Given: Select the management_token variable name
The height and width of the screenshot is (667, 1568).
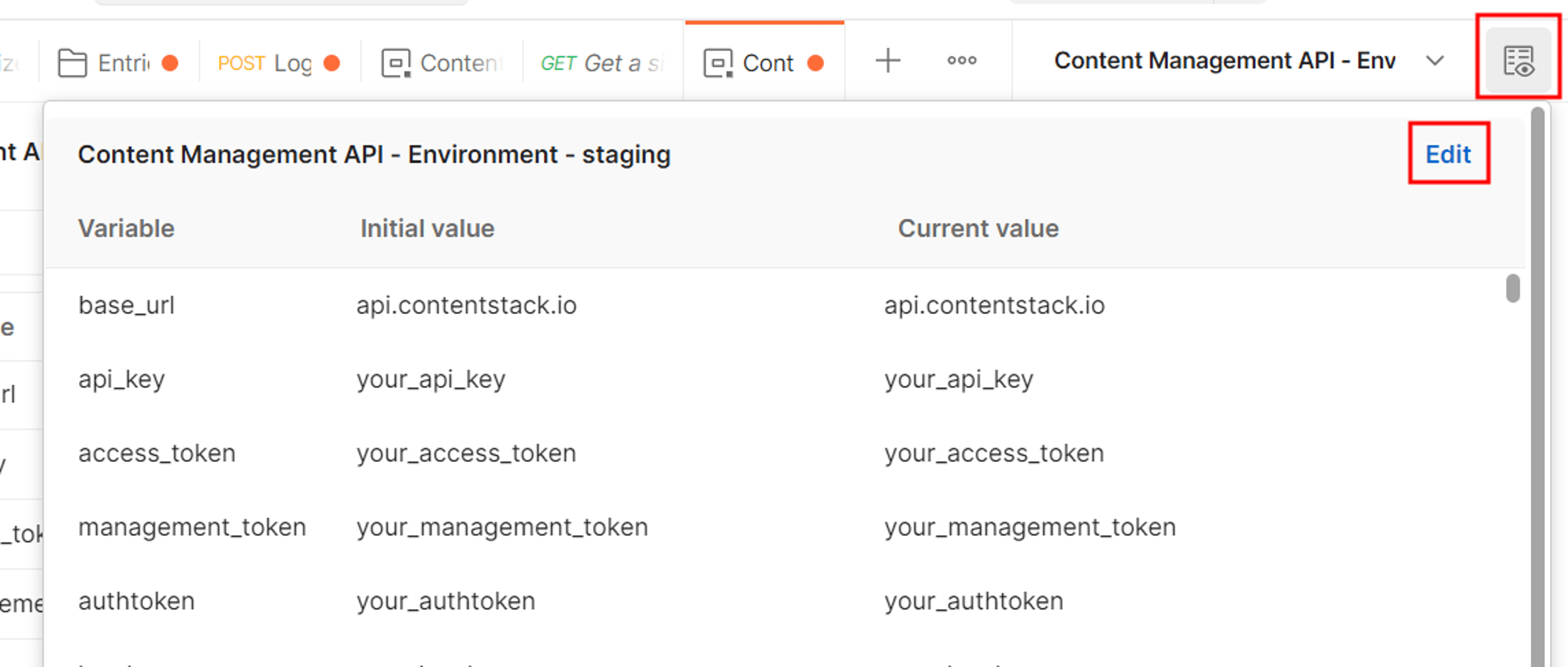Looking at the screenshot, I should click(x=192, y=527).
